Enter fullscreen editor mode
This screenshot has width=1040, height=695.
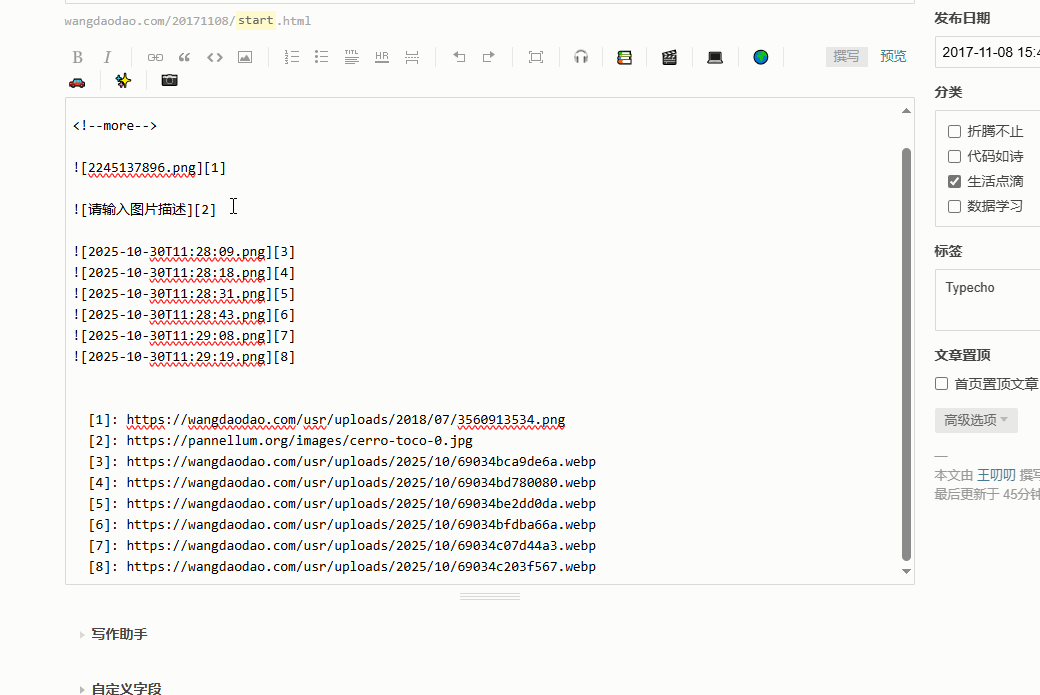(536, 57)
